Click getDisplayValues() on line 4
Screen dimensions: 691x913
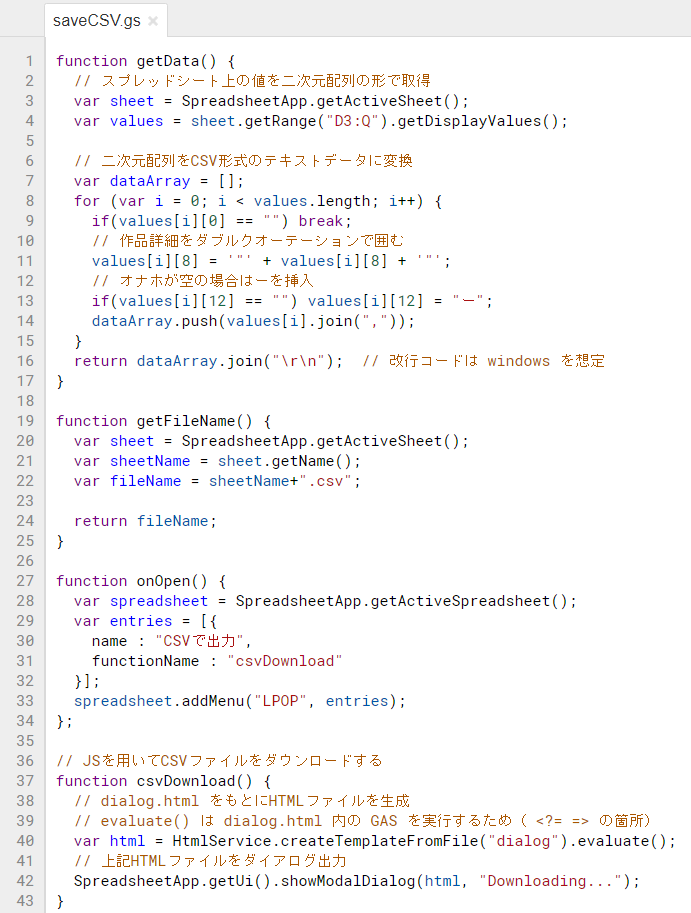[x=479, y=121]
